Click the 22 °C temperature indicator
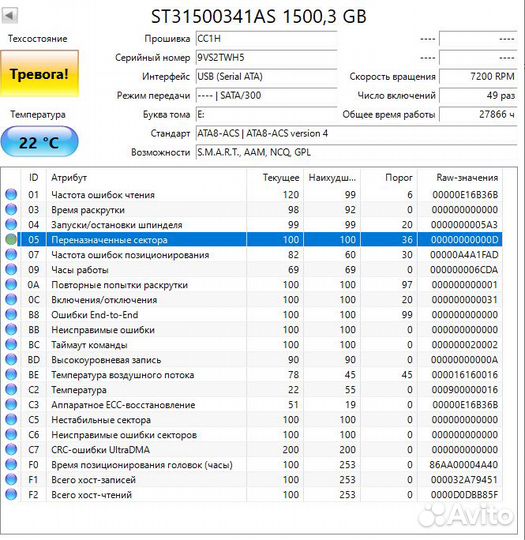Image resolution: width=525 pixels, height=540 pixels. (x=39, y=142)
